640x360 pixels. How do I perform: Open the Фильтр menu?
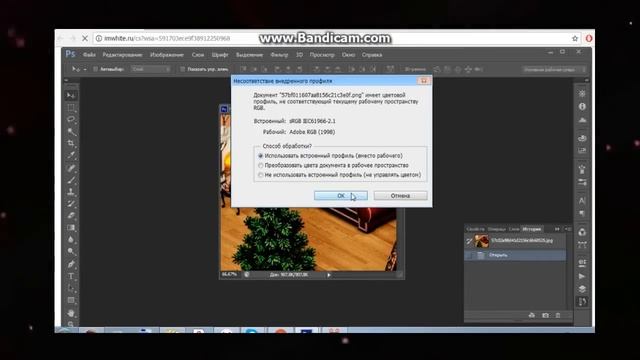point(280,55)
